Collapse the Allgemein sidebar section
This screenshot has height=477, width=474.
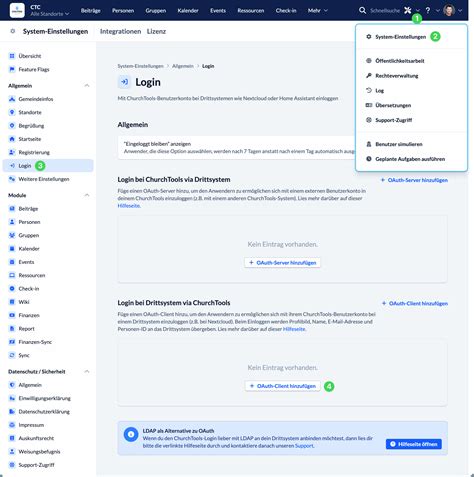click(87, 86)
